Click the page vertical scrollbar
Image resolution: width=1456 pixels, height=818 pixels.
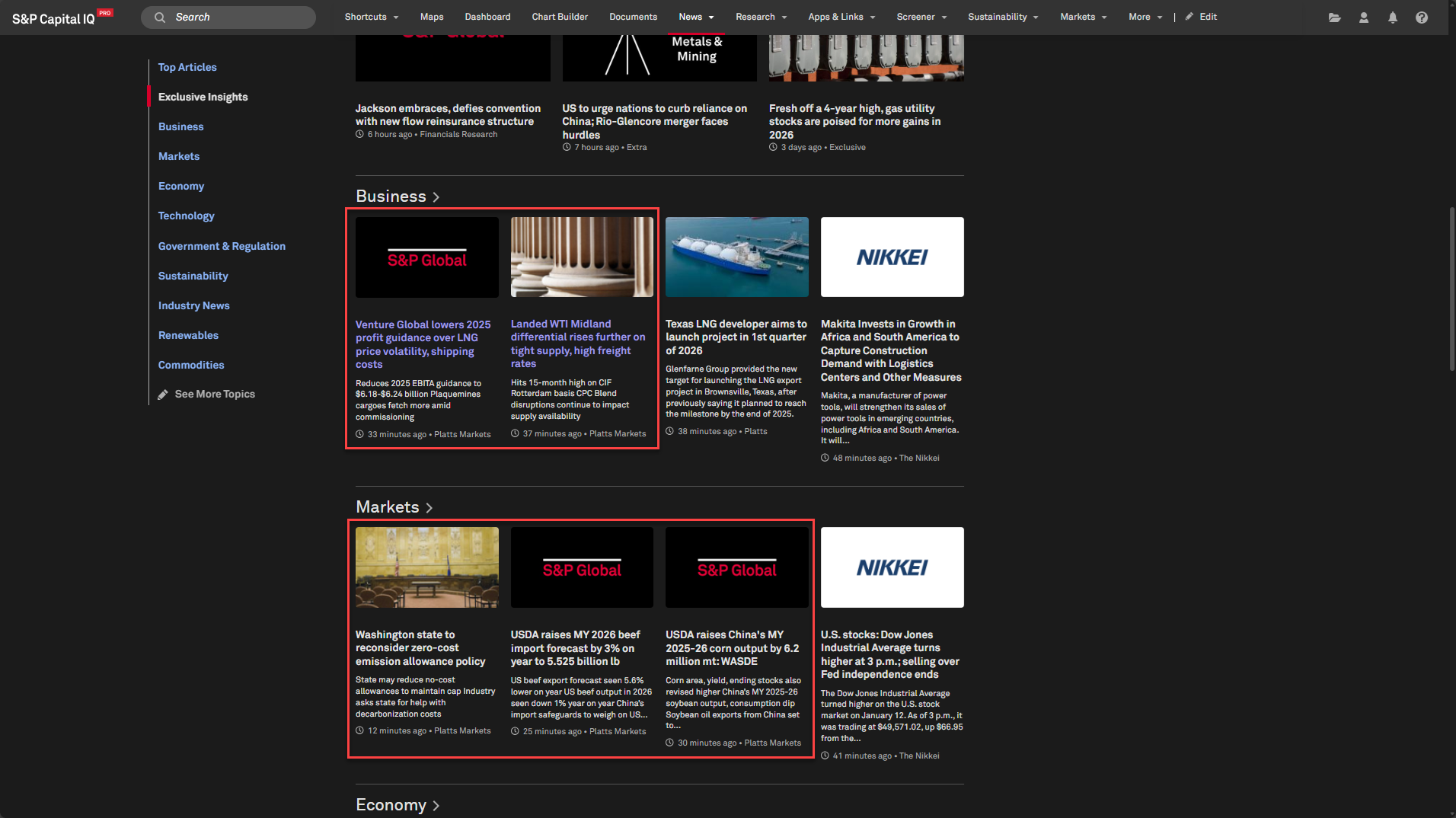(1451, 288)
